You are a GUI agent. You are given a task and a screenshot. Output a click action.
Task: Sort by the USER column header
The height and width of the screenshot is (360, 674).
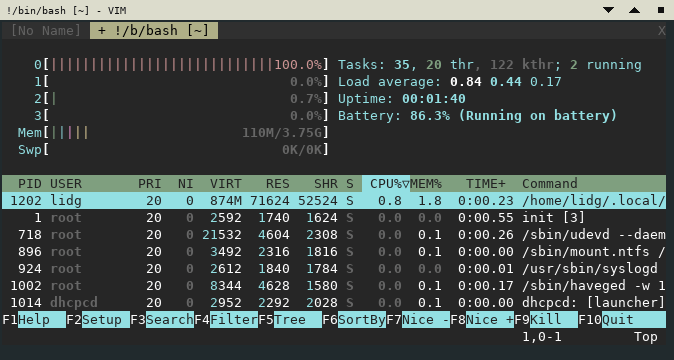tap(66, 184)
